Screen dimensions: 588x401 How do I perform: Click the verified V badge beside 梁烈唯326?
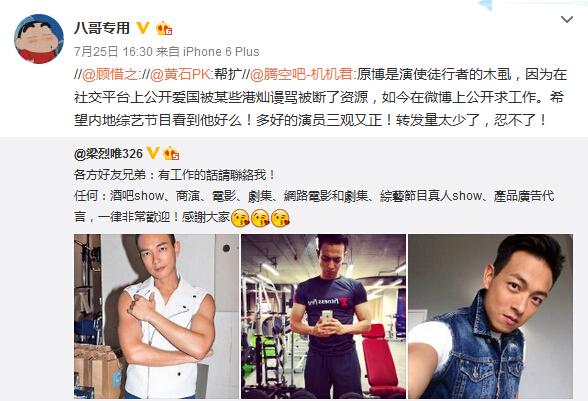(152, 153)
